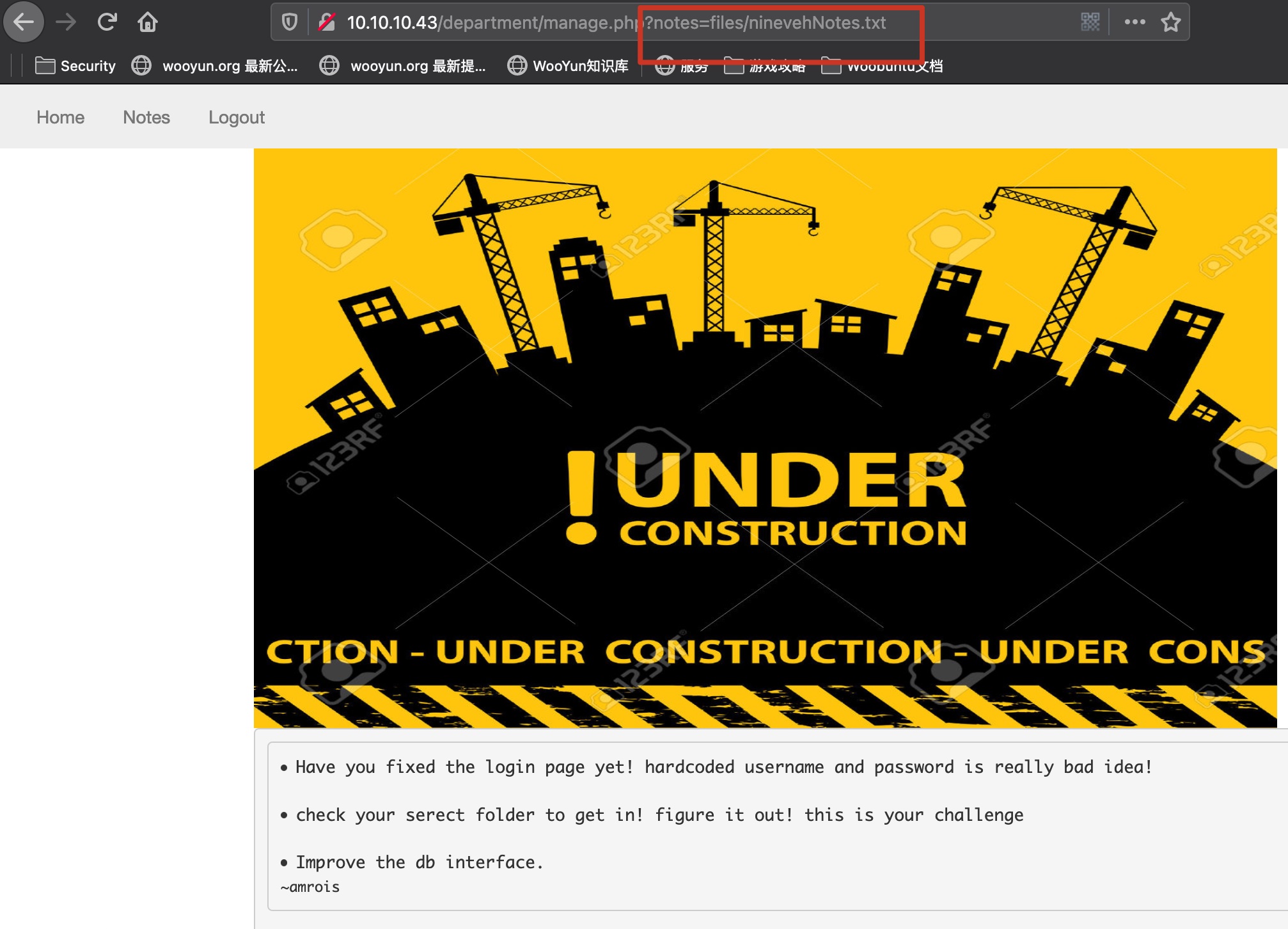Click the insecure connection lock icon
1288x929 pixels.
327,23
